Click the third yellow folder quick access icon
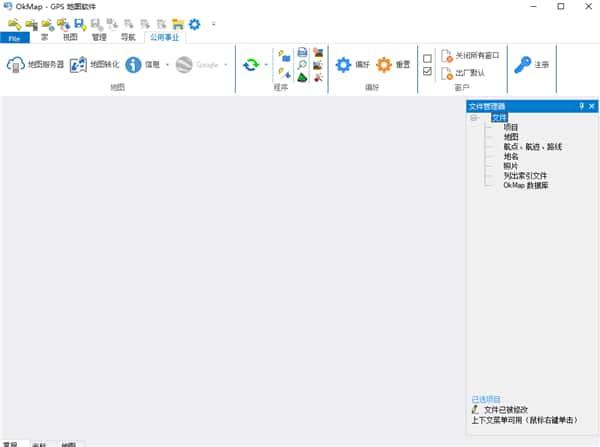 [x=48, y=24]
